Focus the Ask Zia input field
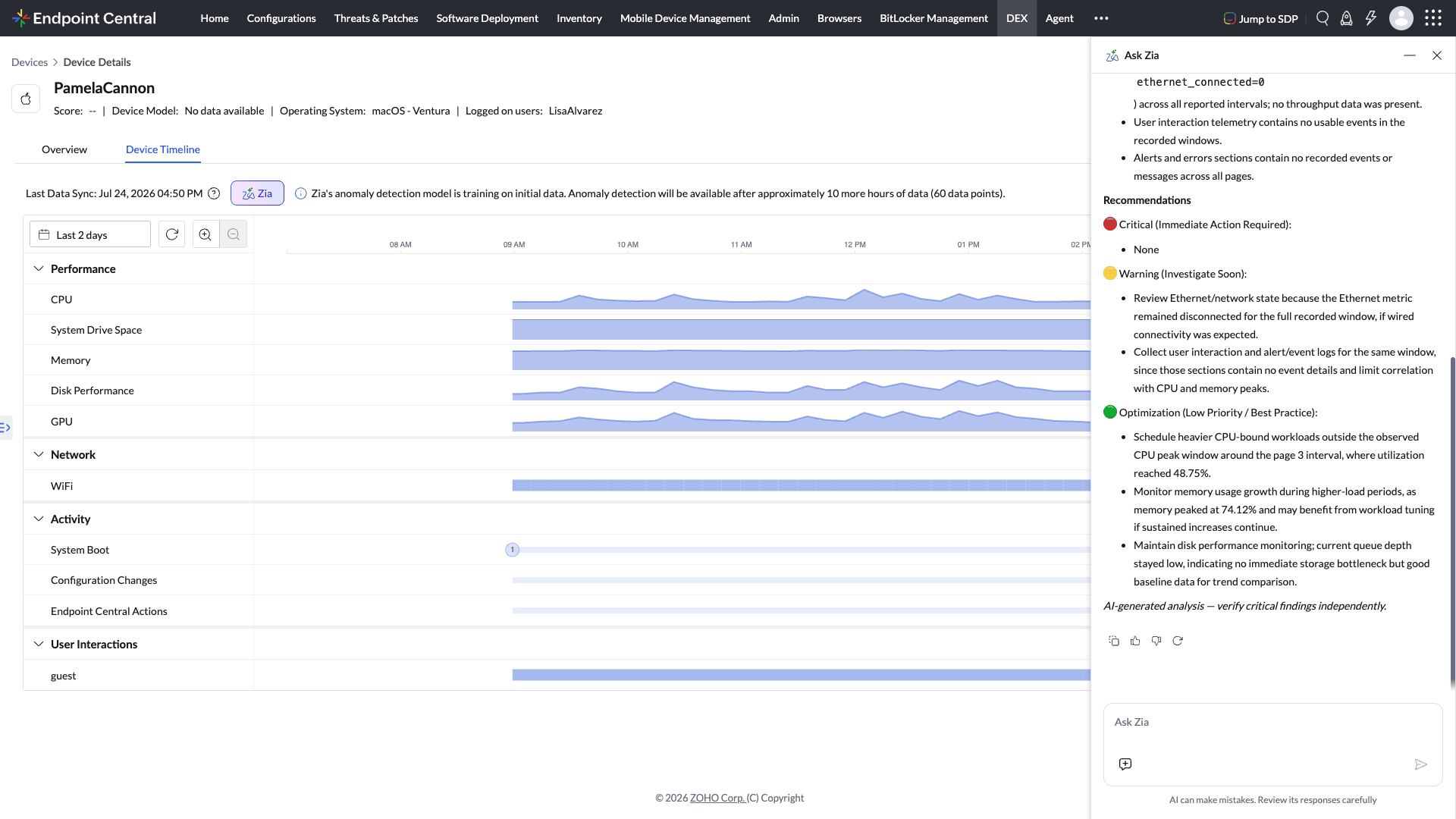This screenshot has width=1456, height=819. click(1273, 723)
